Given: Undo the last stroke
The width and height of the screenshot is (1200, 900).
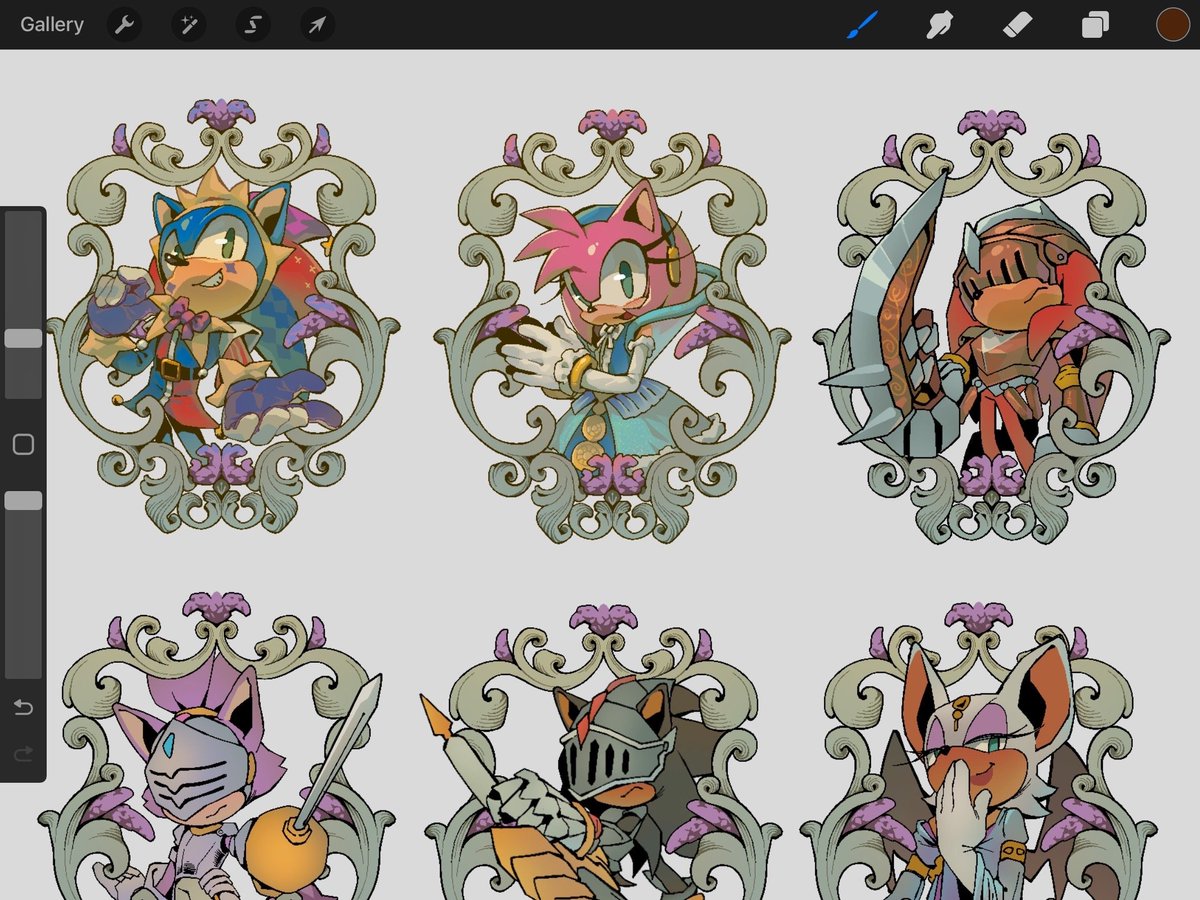Looking at the screenshot, I should [x=23, y=708].
